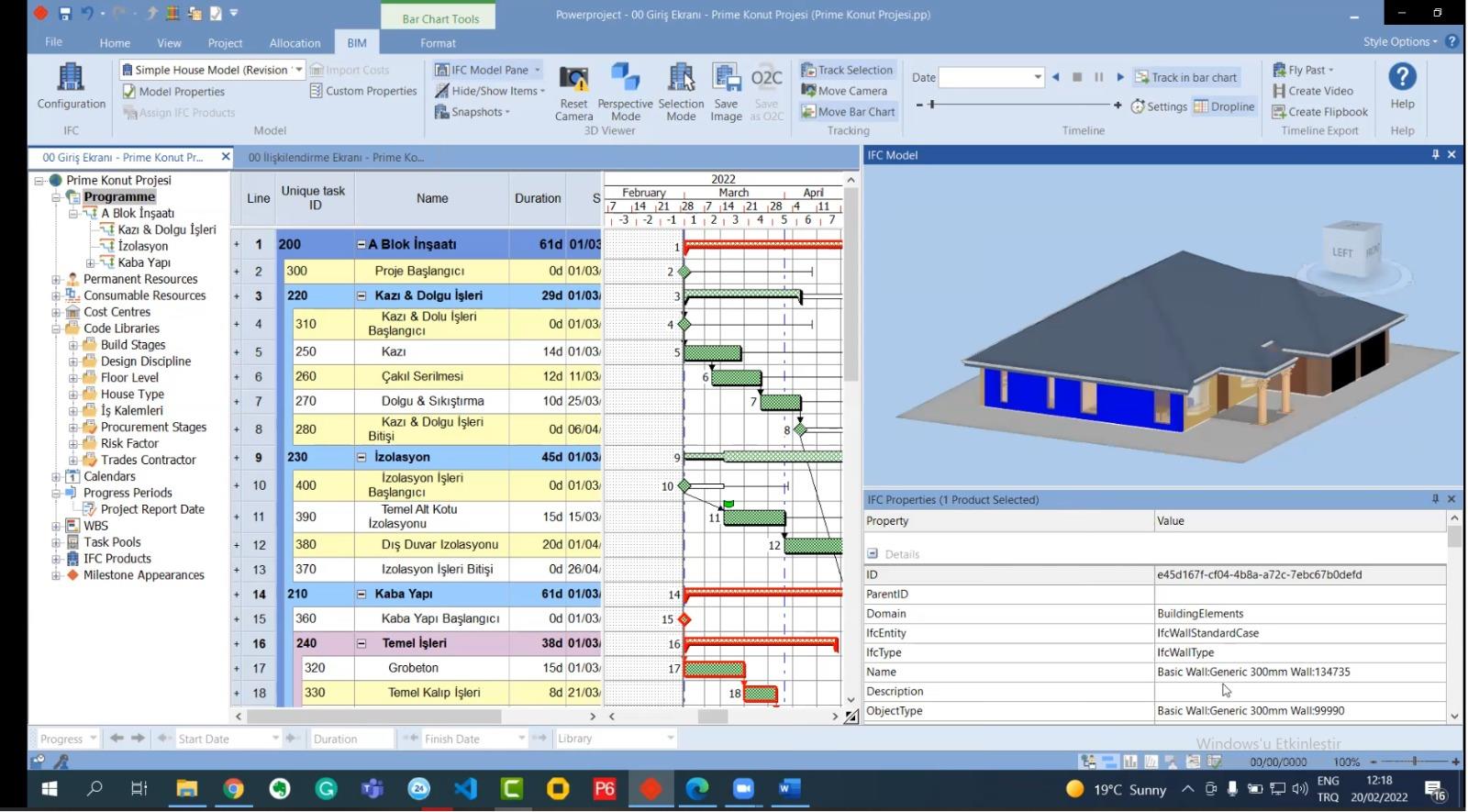The image size is (1468, 812).
Task: Click the large Help icon in ribbon
Action: [1402, 86]
